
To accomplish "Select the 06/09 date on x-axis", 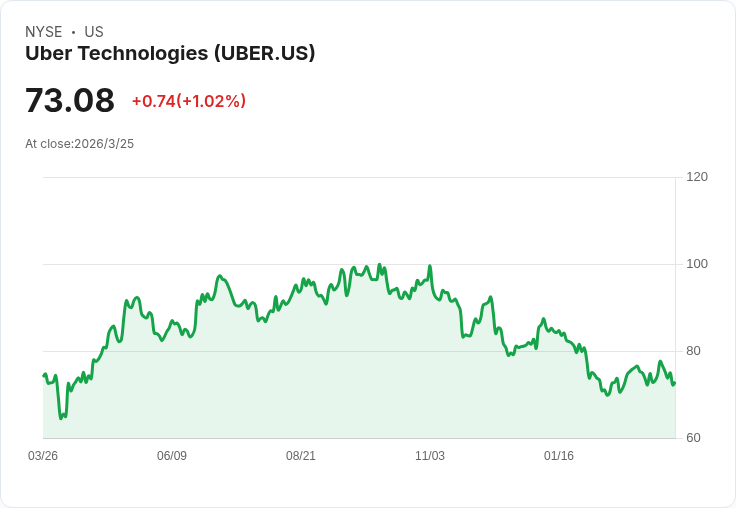I will [172, 456].
